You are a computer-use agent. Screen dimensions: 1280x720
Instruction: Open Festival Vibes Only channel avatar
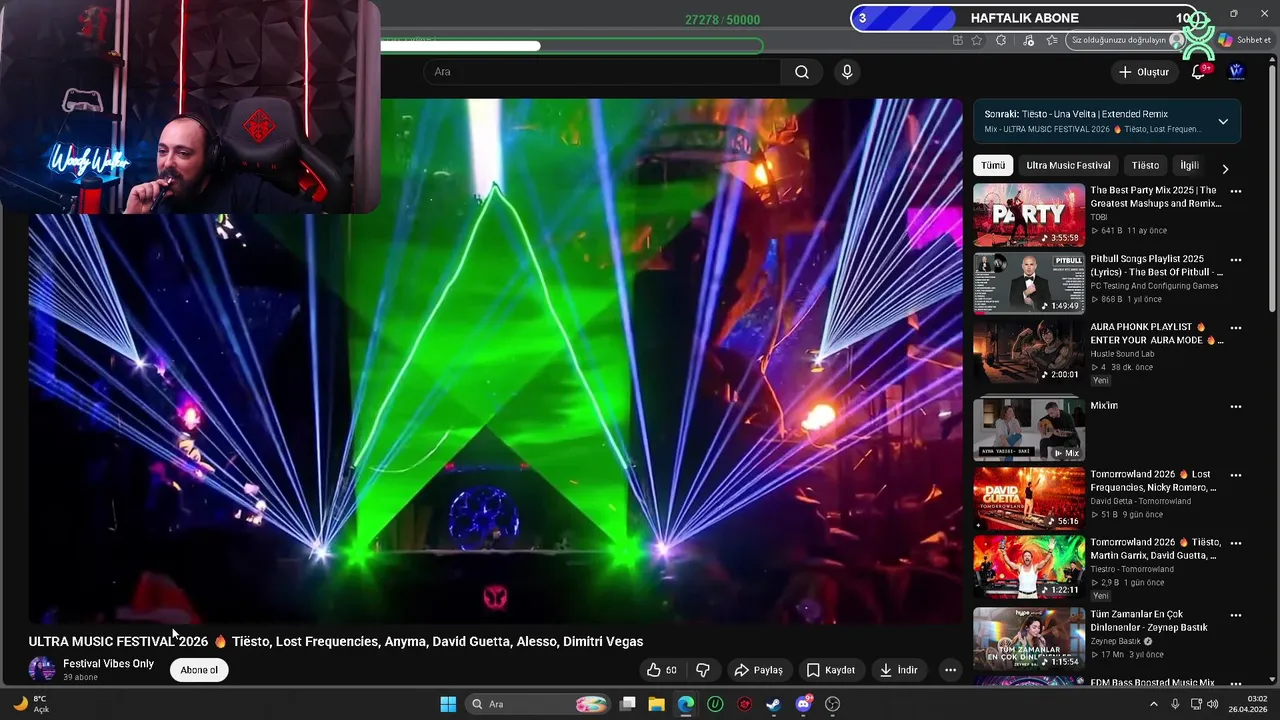(x=42, y=669)
